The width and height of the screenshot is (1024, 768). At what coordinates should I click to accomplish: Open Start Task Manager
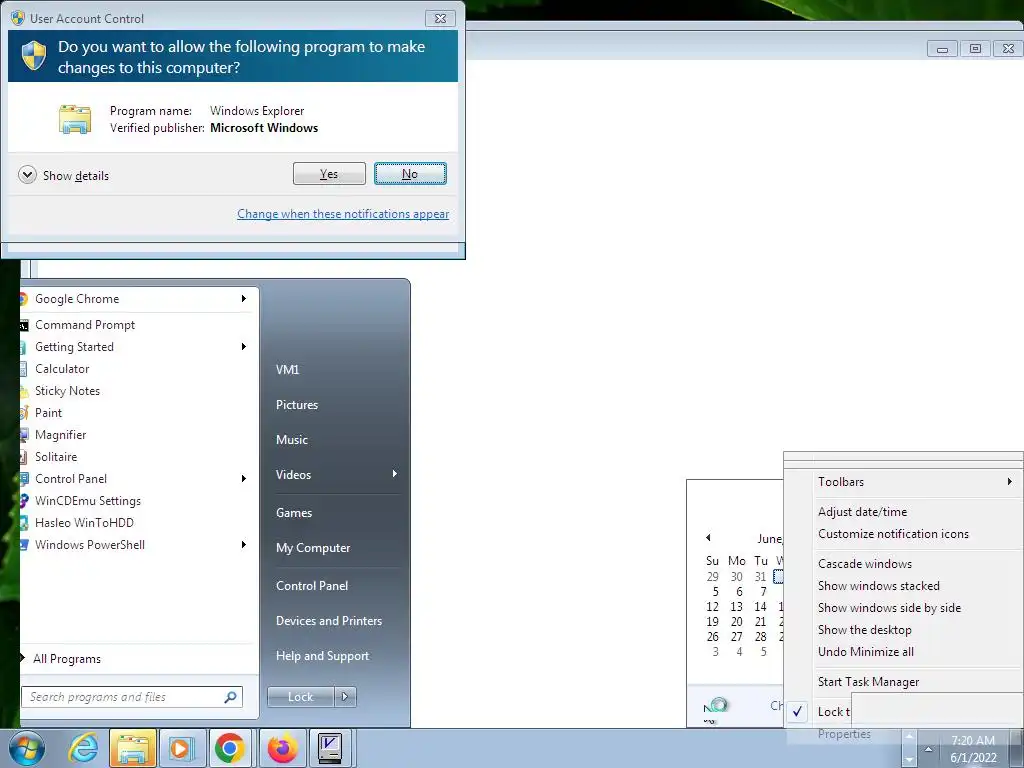pos(868,682)
